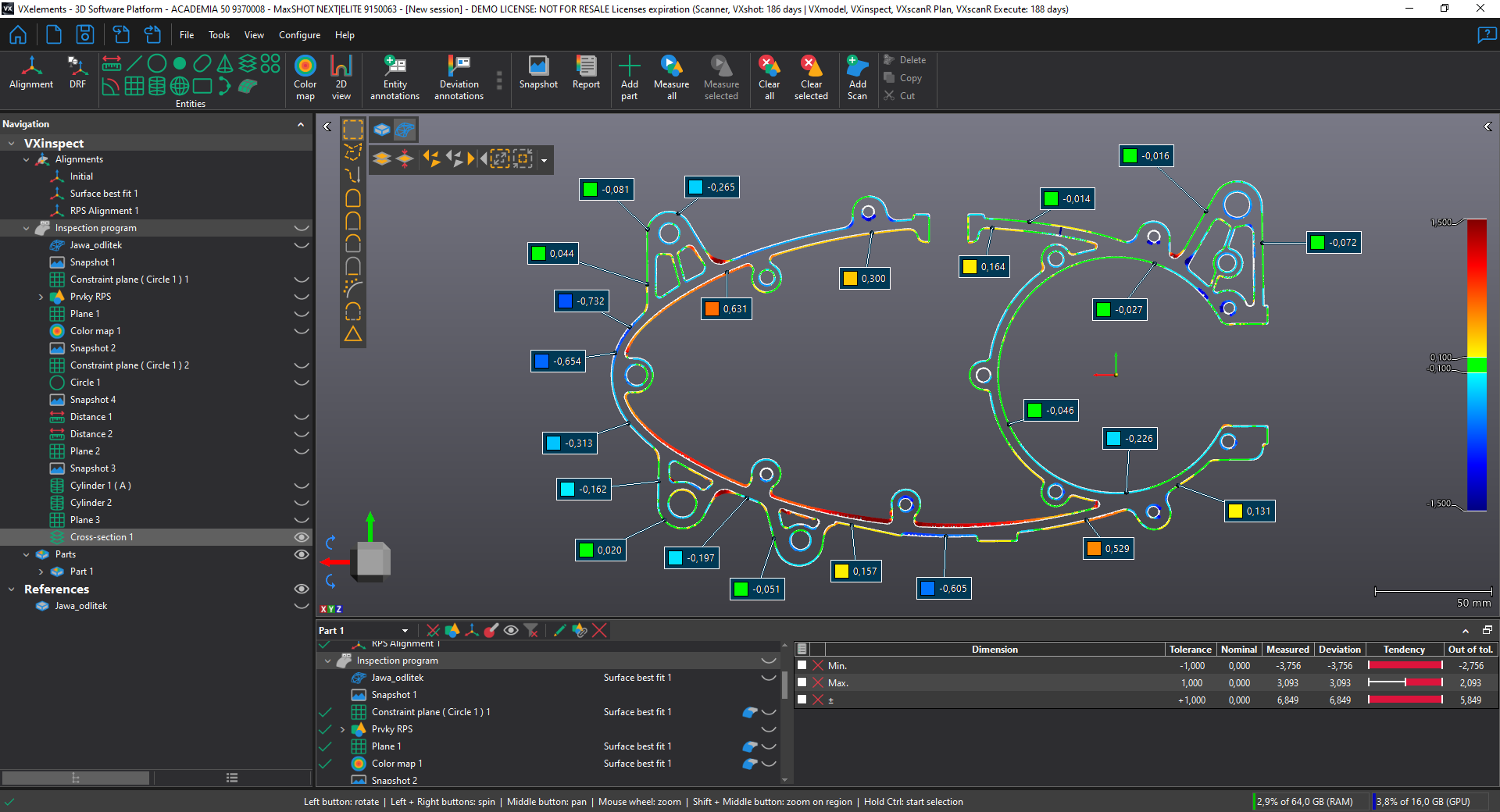Toggle visibility of Cross-section 1
This screenshot has width=1500, height=812.
(x=301, y=537)
